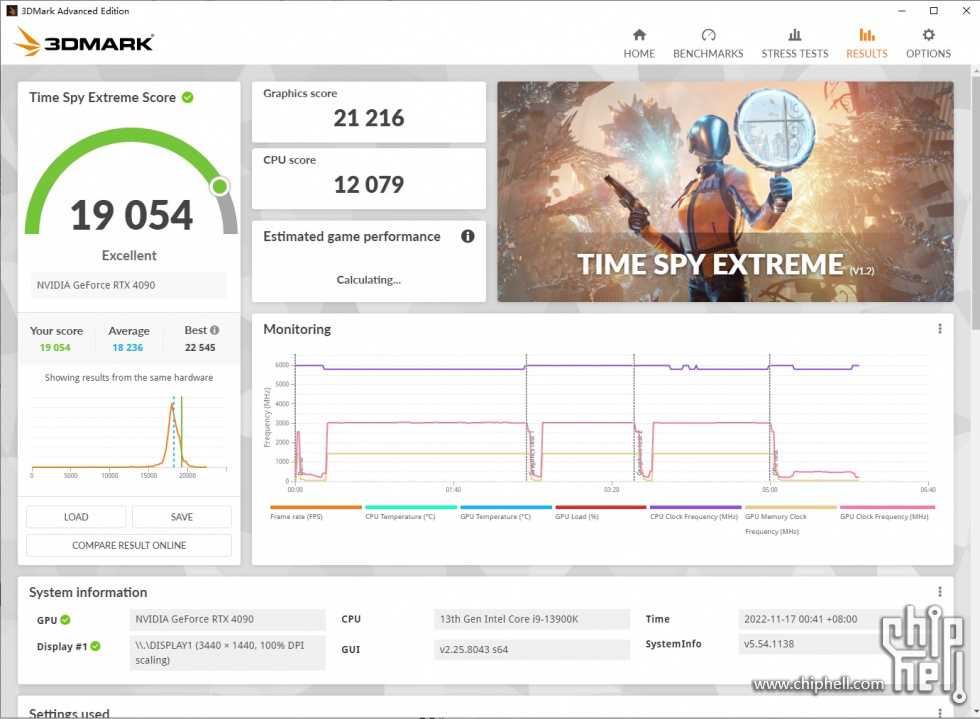The height and width of the screenshot is (719, 980).
Task: Click the Time Spy Extreme banner image
Action: coord(725,192)
